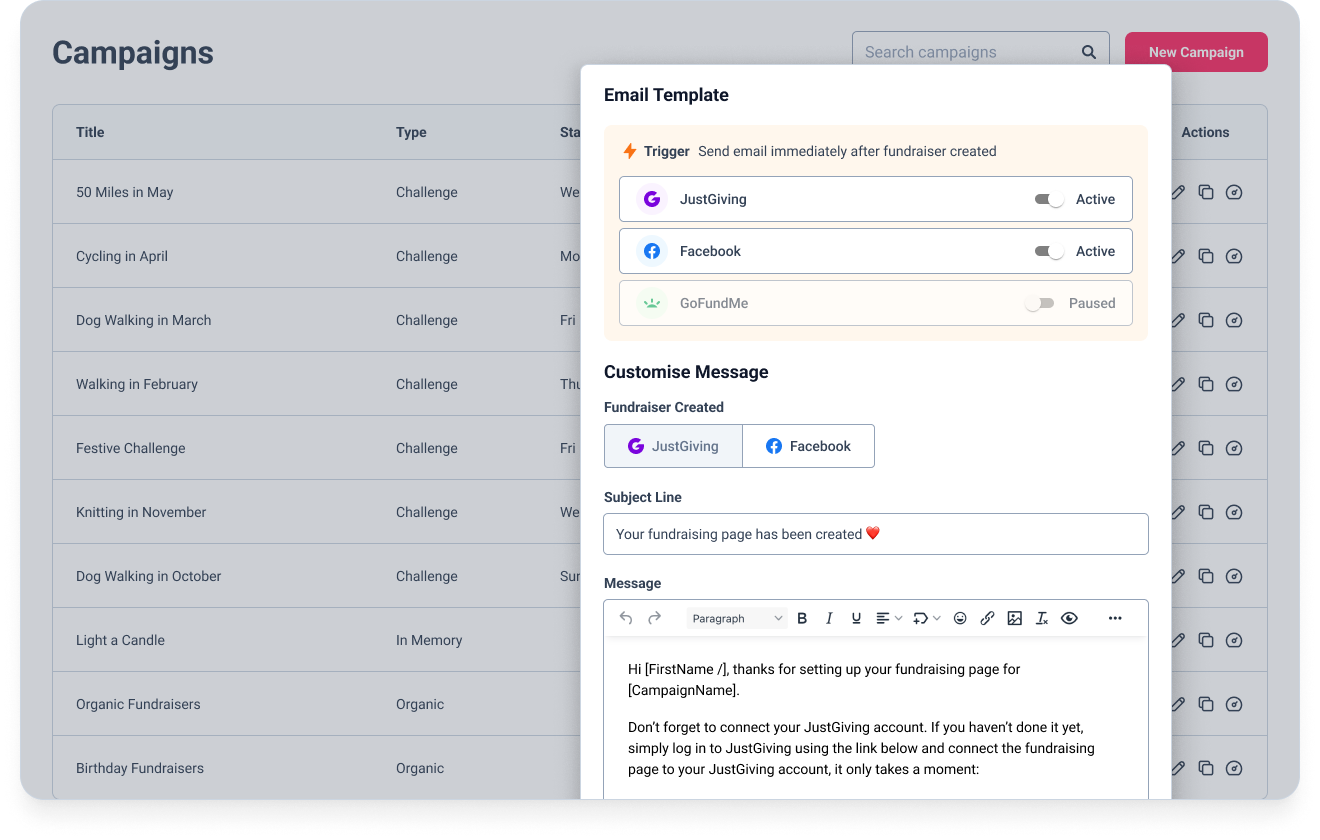Screen dimensions: 1320x840
Task: Toggle the JustGiving trigger switch
Action: pyautogui.click(x=1049, y=199)
